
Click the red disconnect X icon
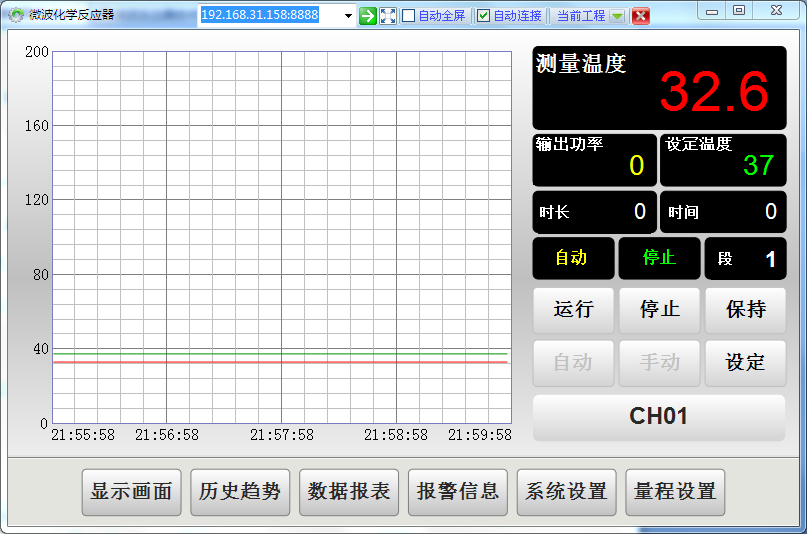coord(641,16)
